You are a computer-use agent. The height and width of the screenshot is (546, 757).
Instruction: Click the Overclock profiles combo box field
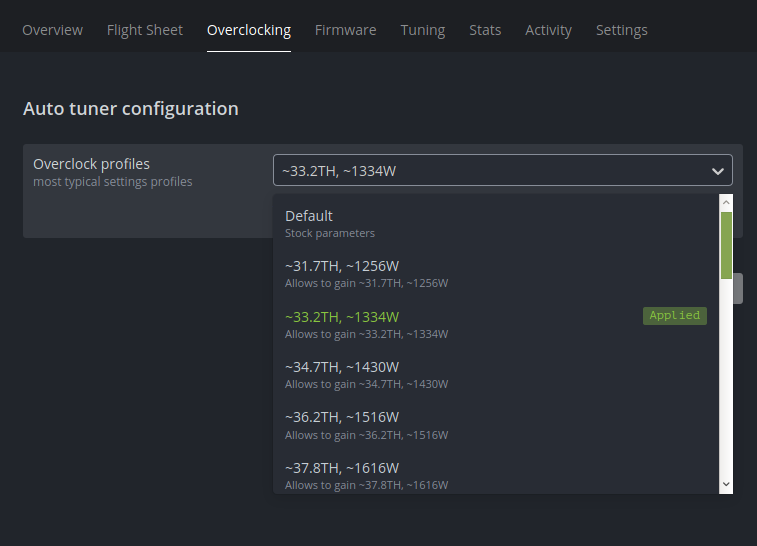point(490,171)
